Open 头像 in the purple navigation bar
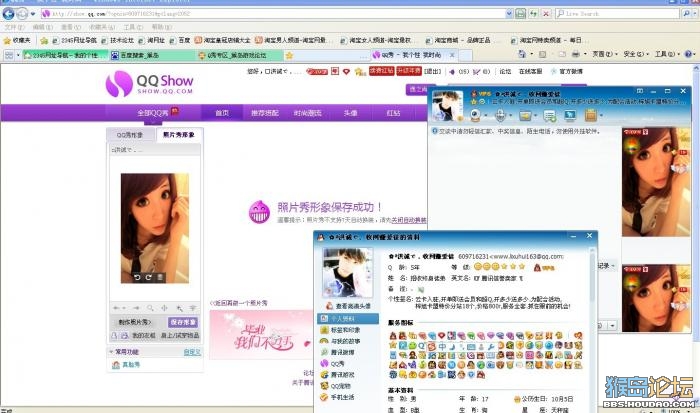 pyautogui.click(x=350, y=113)
